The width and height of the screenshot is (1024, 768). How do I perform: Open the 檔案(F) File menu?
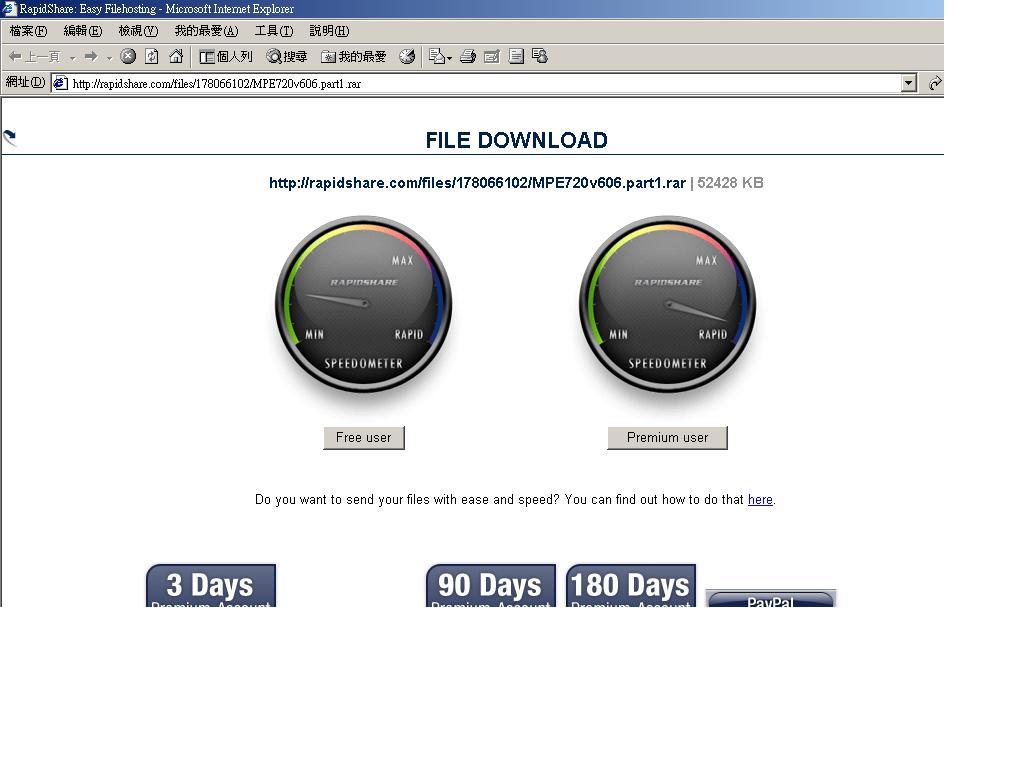[x=28, y=31]
